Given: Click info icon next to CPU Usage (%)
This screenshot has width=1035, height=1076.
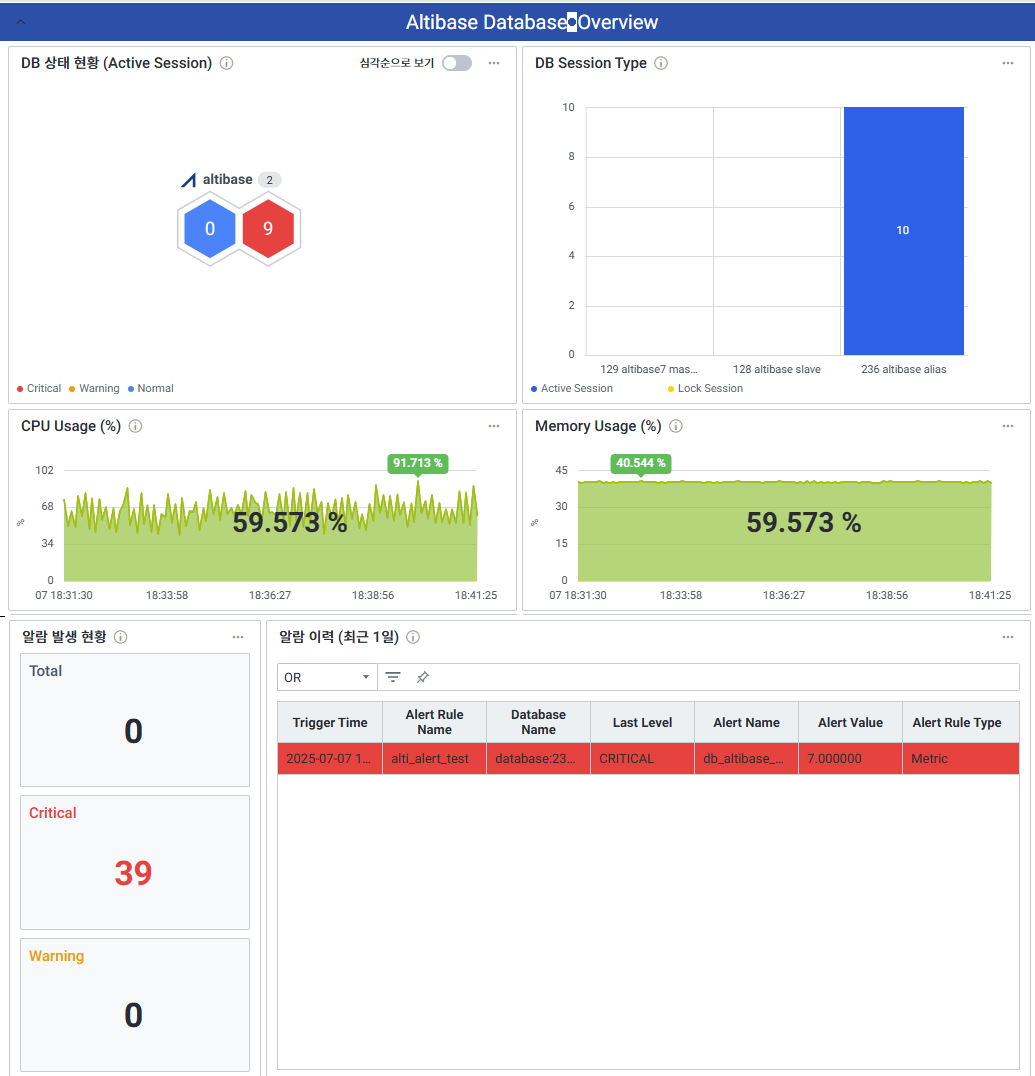Looking at the screenshot, I should point(135,426).
